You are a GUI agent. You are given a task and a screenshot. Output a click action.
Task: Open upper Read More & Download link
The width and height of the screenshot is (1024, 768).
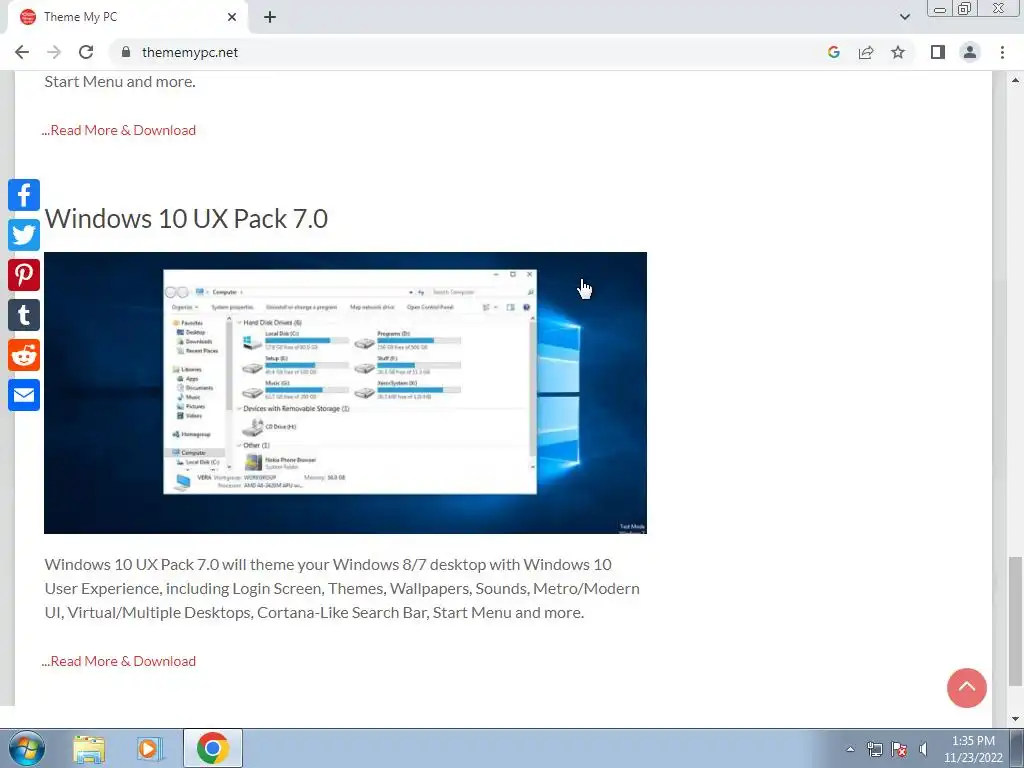[x=119, y=130]
